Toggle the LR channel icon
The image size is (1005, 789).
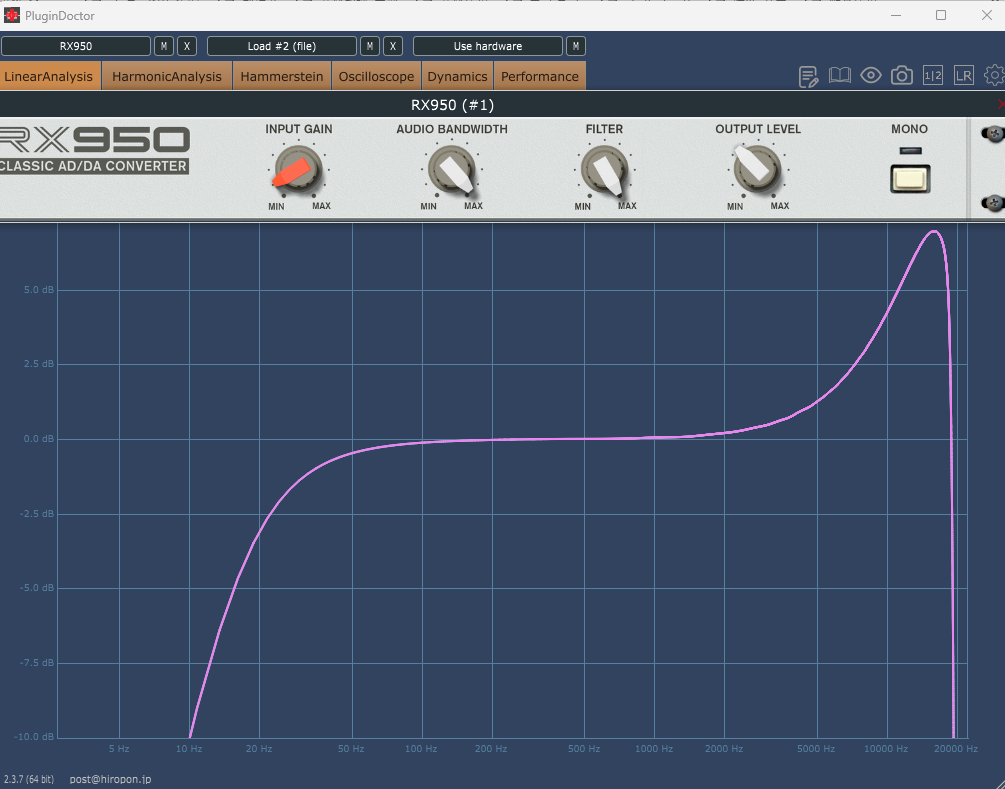[x=963, y=76]
